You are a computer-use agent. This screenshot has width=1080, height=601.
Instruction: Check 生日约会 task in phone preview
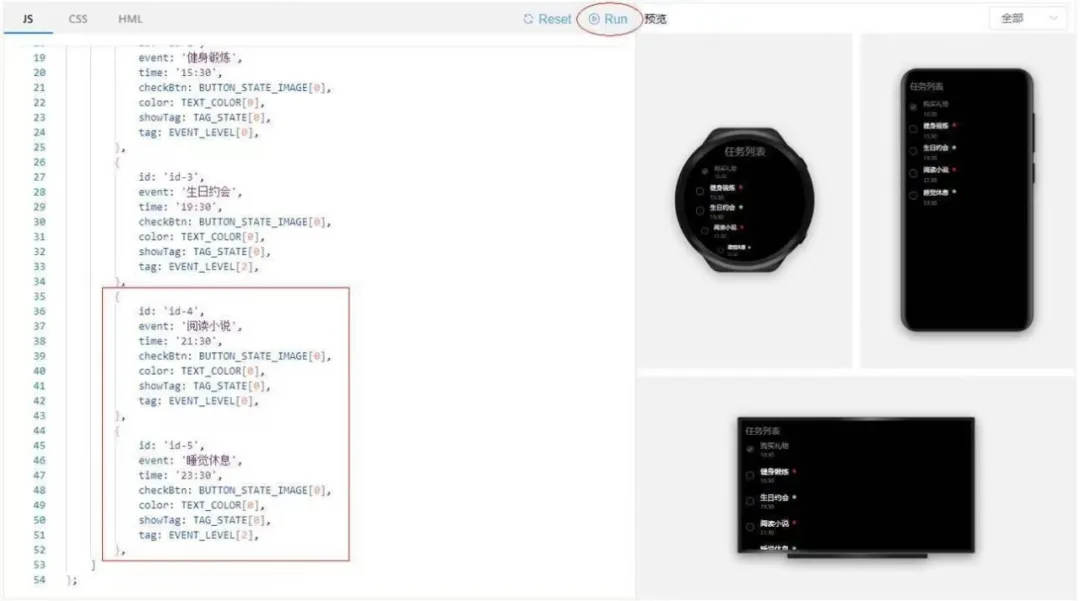pyautogui.click(x=913, y=151)
